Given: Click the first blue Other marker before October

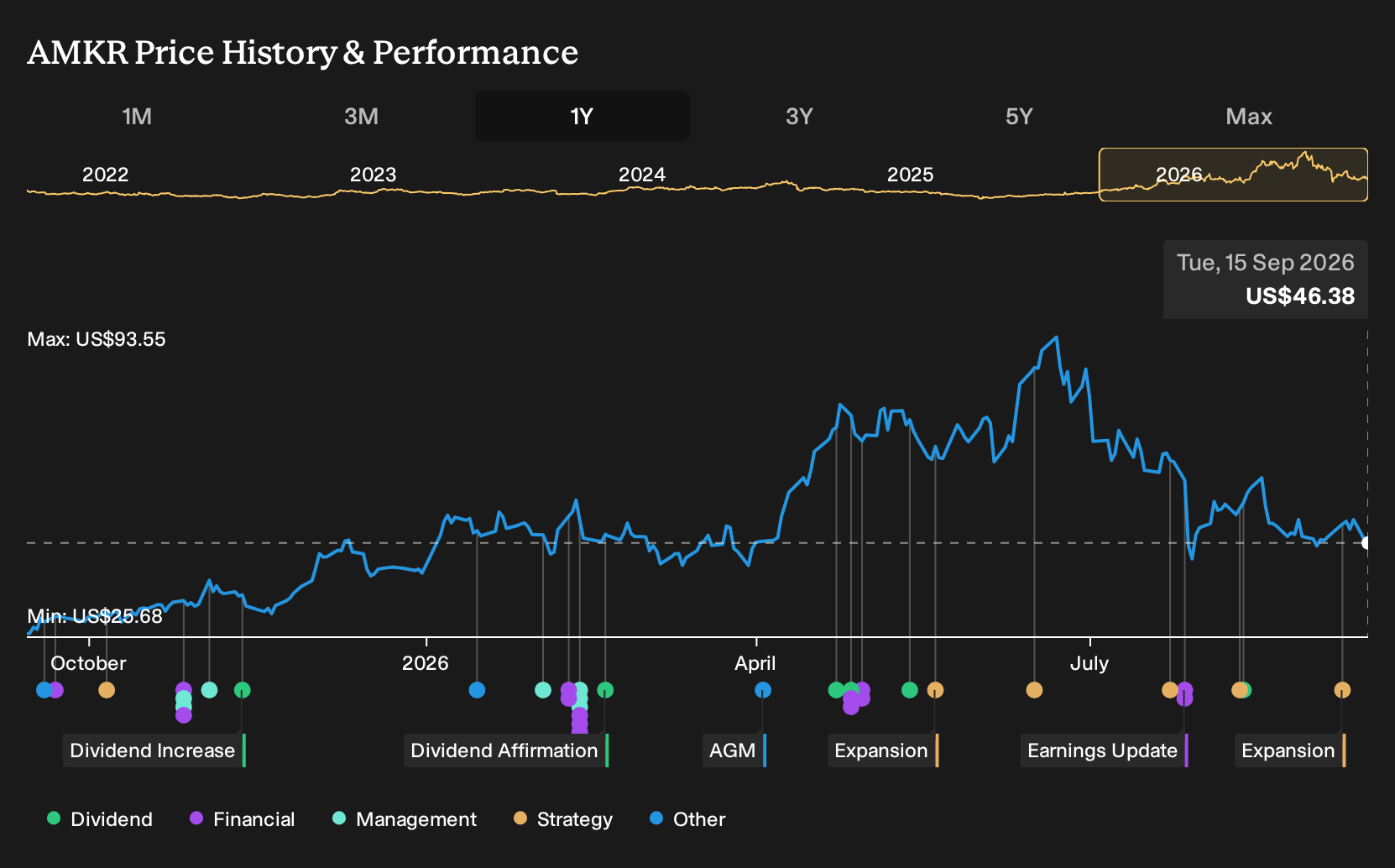Looking at the screenshot, I should point(44,690).
